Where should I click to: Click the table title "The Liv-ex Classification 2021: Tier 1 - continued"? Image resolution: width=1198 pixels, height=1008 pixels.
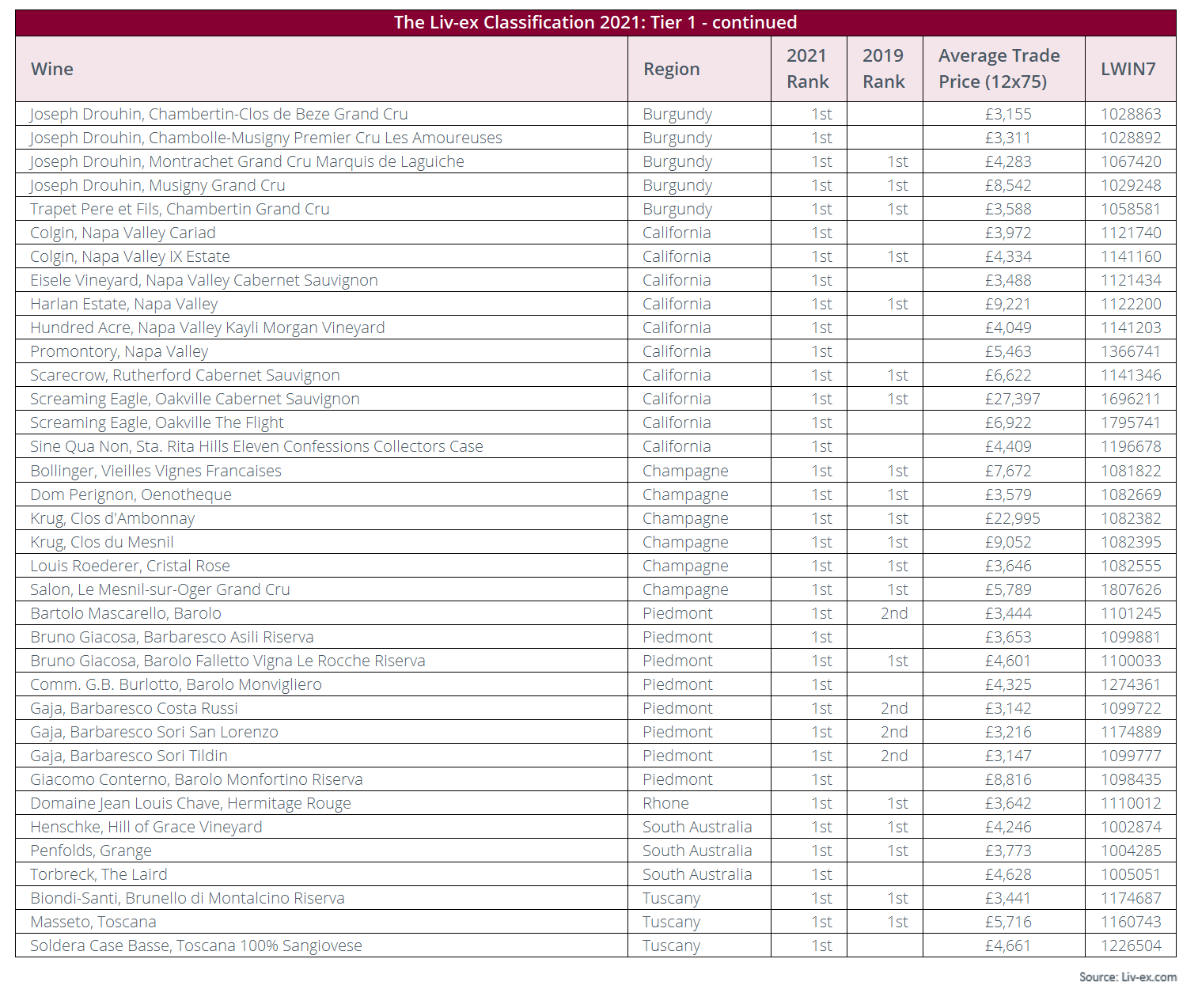[x=595, y=22]
